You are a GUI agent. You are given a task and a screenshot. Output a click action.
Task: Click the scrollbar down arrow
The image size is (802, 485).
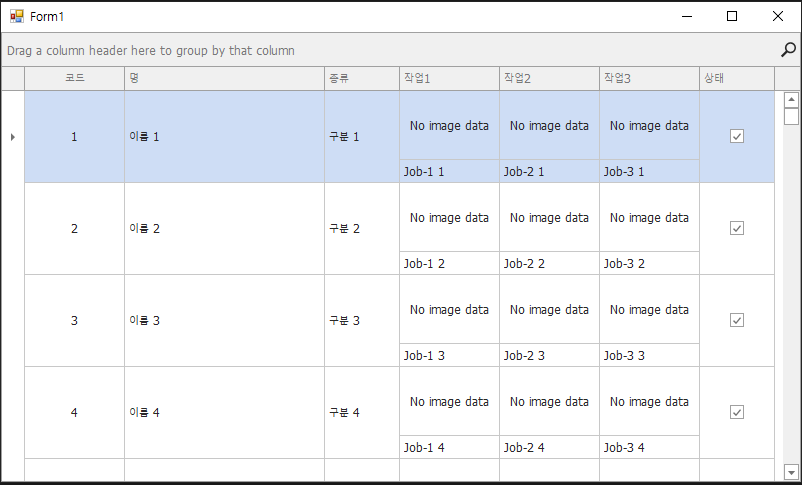(x=791, y=472)
